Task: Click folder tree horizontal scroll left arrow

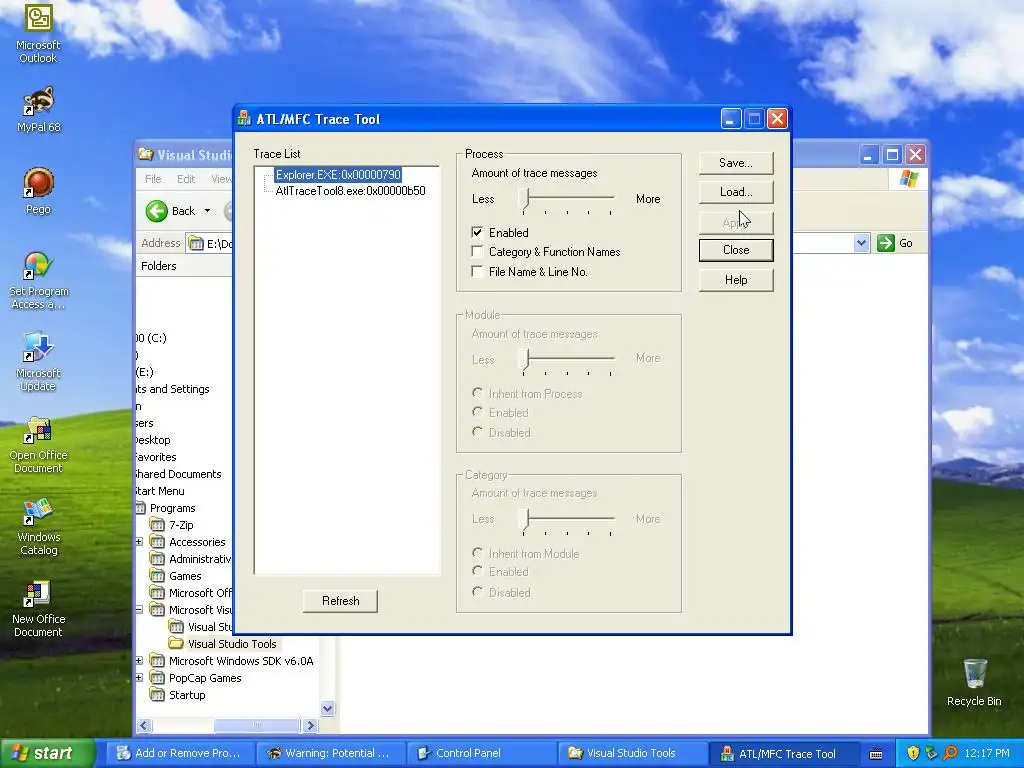Action: tap(144, 725)
